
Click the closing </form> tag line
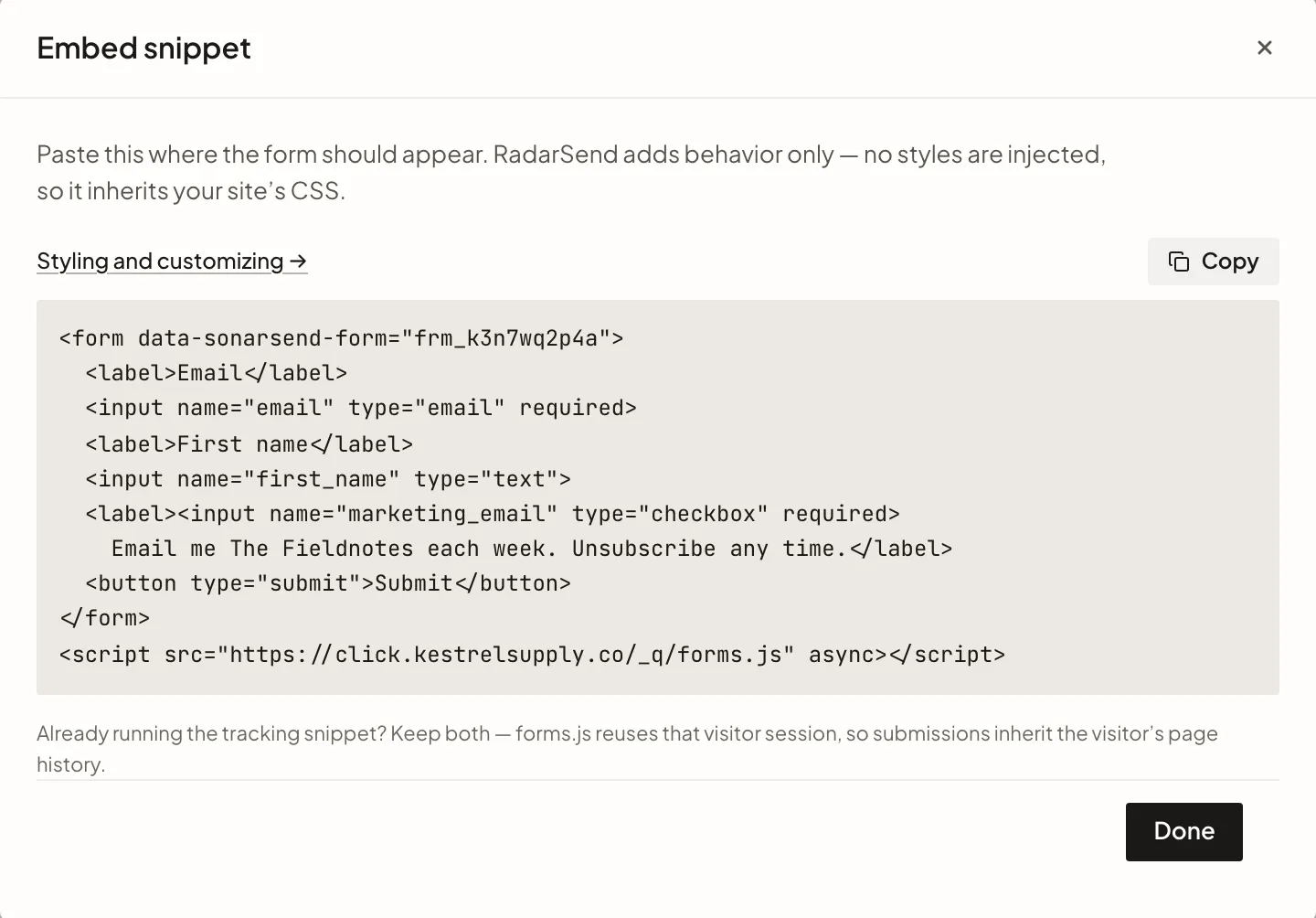pos(105,618)
